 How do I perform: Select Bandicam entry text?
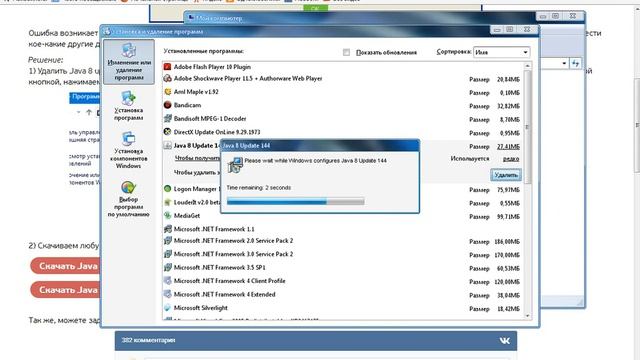(x=187, y=105)
